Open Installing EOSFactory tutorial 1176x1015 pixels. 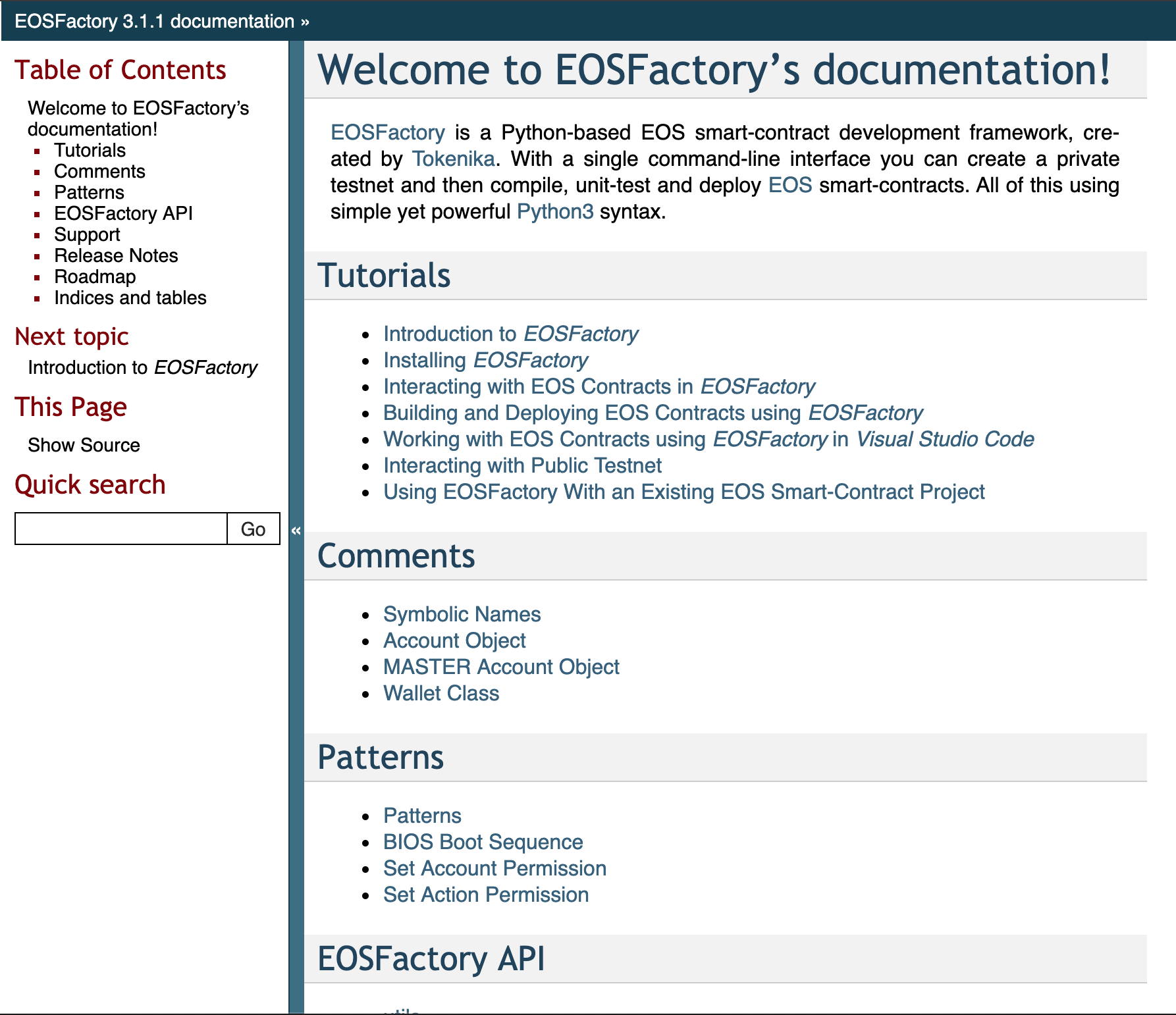click(485, 360)
